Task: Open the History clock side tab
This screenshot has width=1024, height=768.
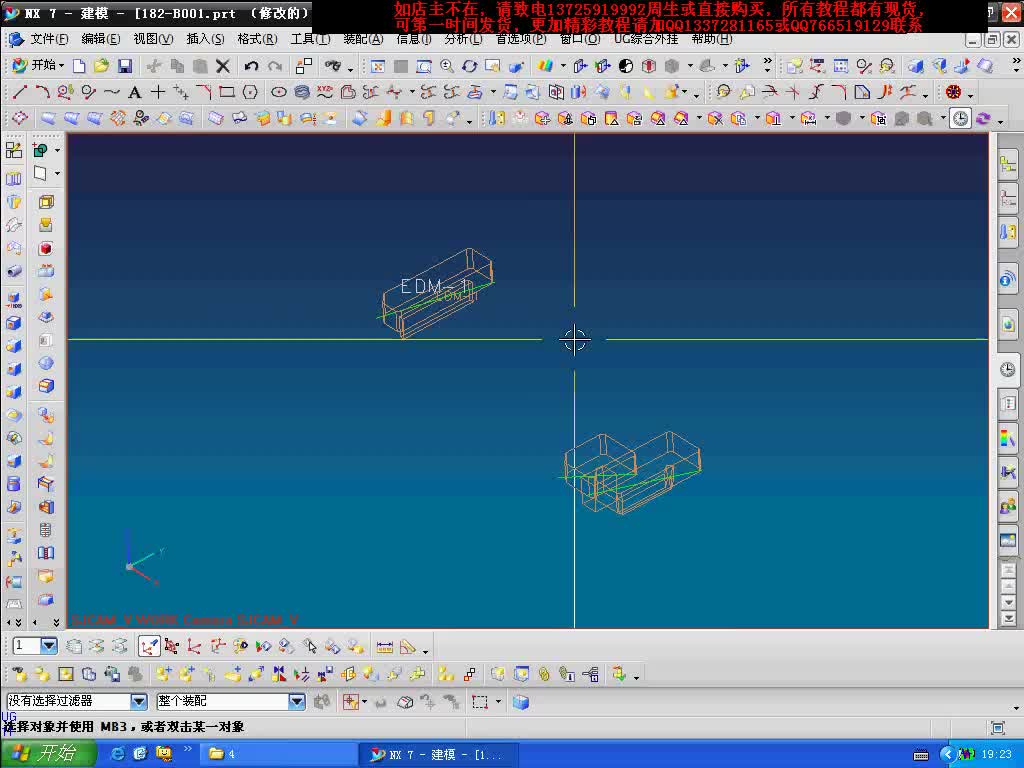Action: click(1008, 369)
